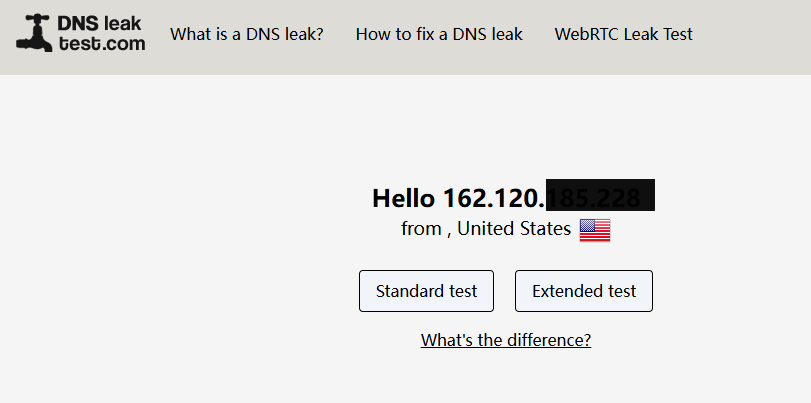Click the word "Hello" in the heading

pyautogui.click(x=404, y=198)
